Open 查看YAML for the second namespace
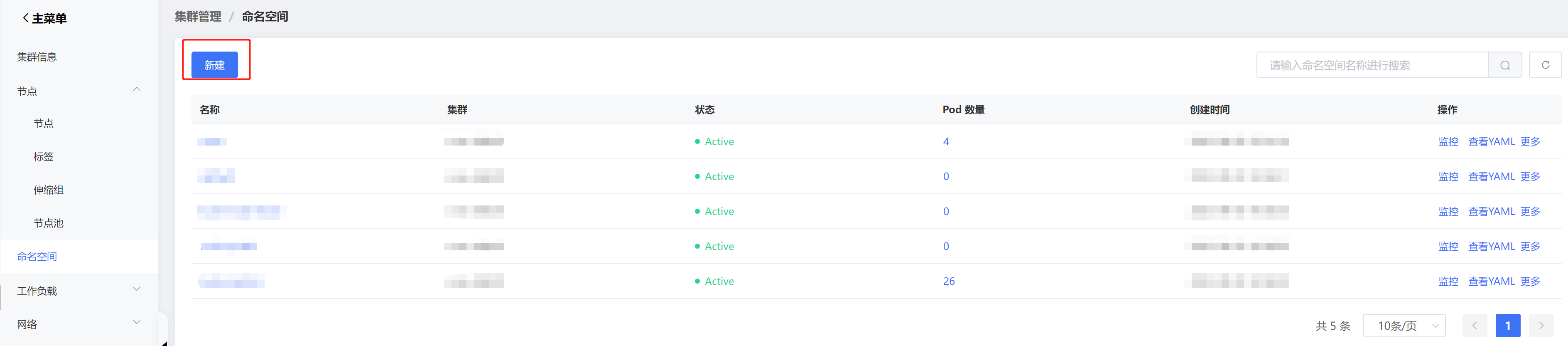Image resolution: width=1568 pixels, height=346 pixels. pos(1491,177)
